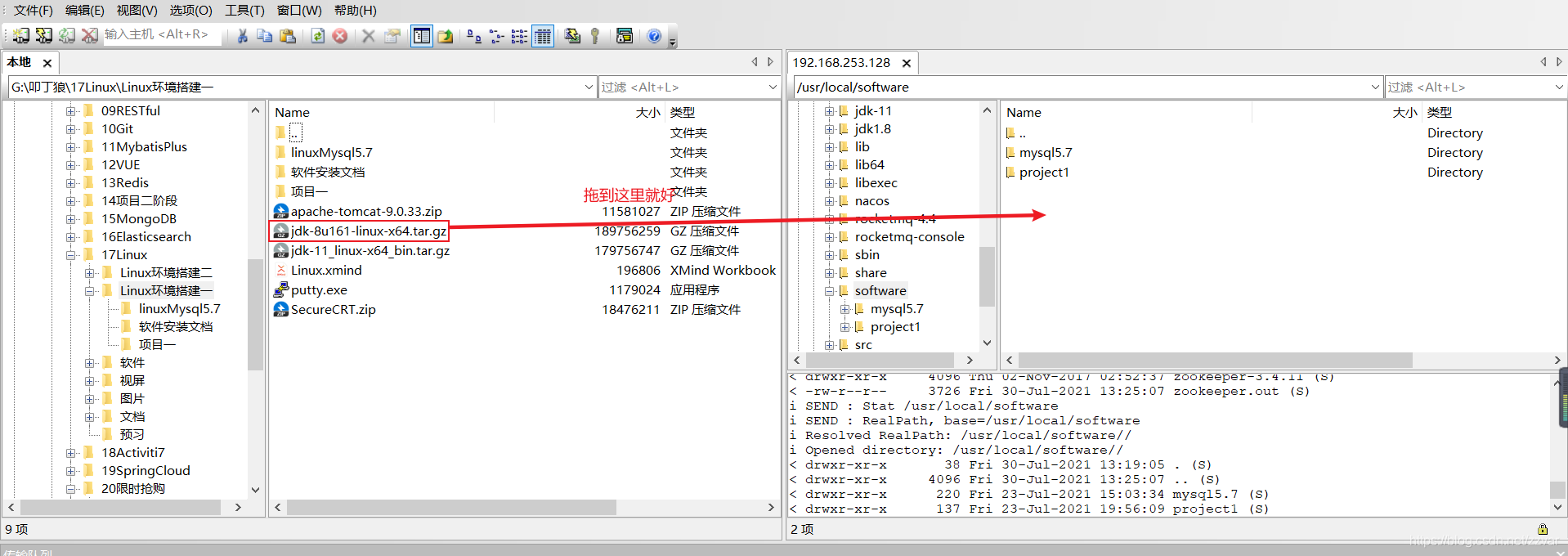Viewport: 1568px width, 556px height.
Task: Click the toolbar options overflow arrow
Action: click(673, 41)
